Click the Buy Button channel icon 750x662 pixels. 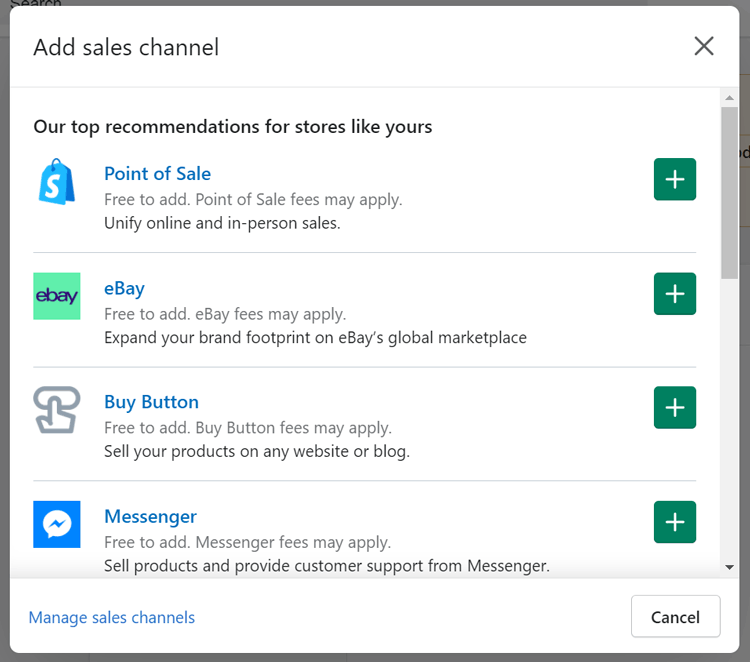57,410
